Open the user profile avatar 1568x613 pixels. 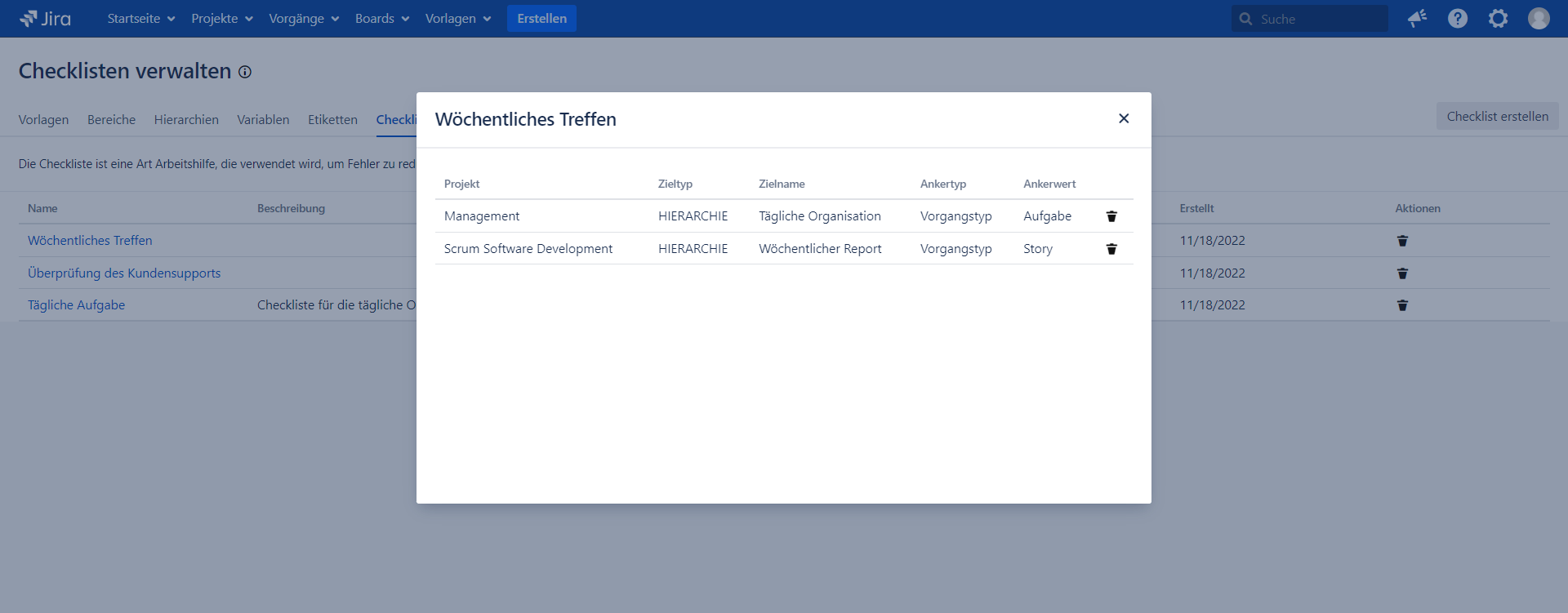pyautogui.click(x=1538, y=19)
